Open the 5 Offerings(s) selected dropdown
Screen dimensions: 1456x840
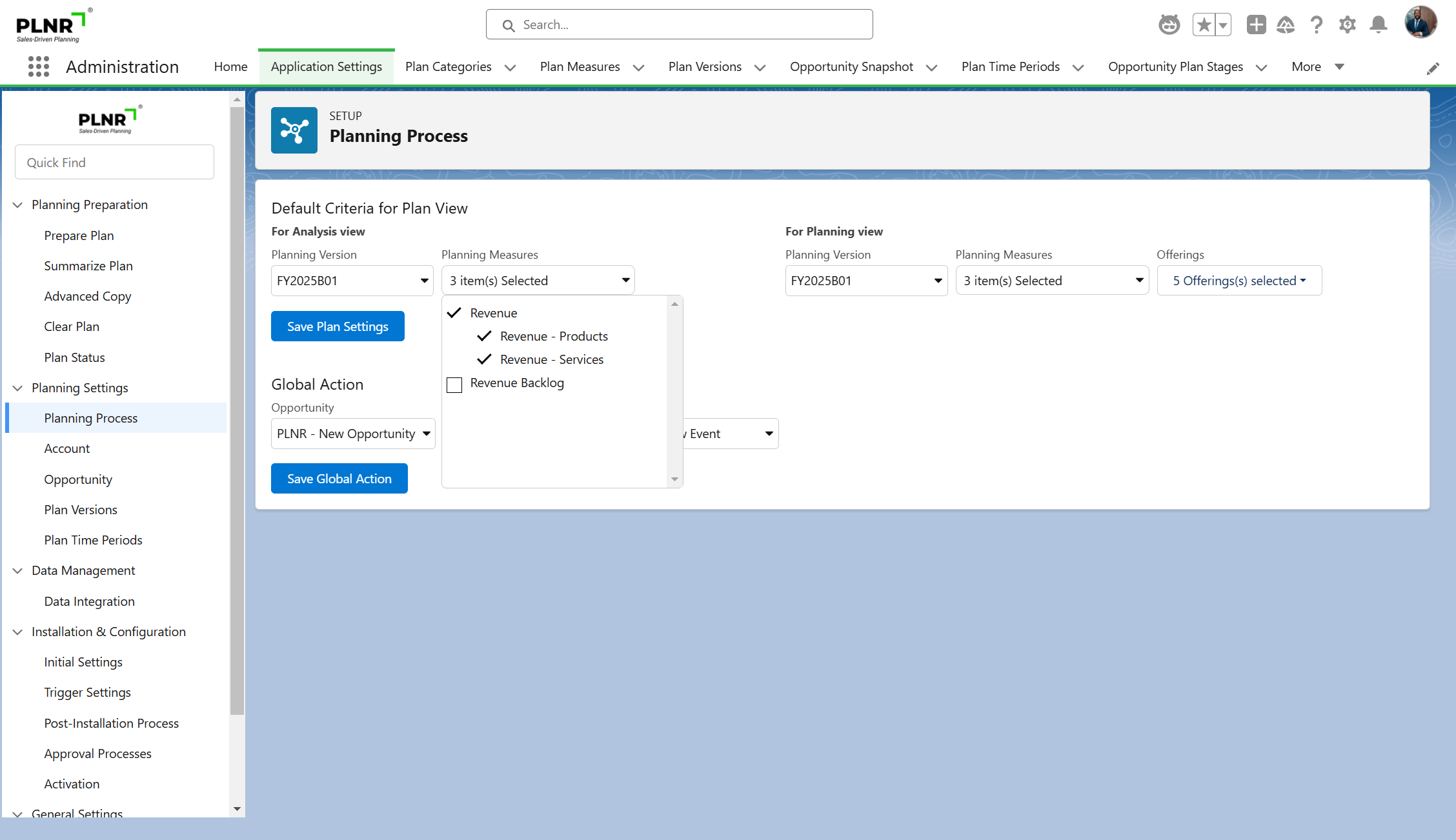[1239, 281]
